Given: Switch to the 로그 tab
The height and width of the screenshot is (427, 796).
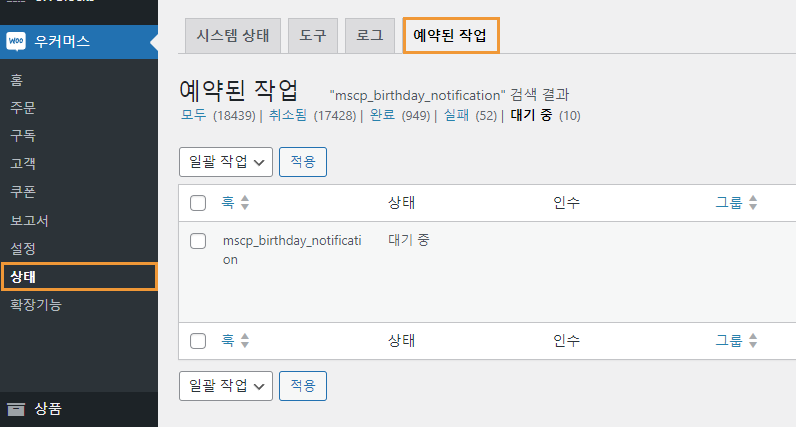Looking at the screenshot, I should point(370,36).
